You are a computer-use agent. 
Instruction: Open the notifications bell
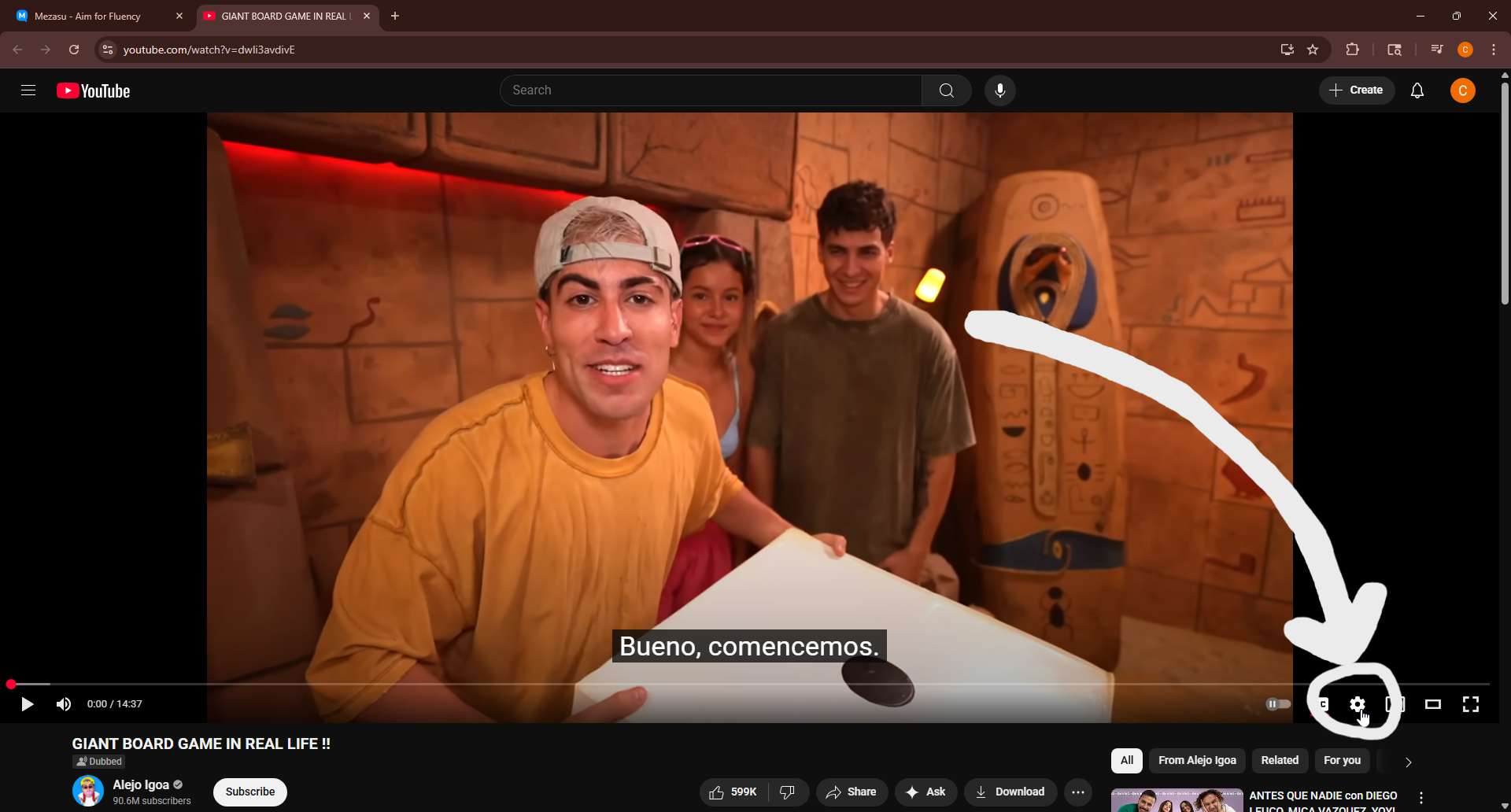pos(1417,90)
